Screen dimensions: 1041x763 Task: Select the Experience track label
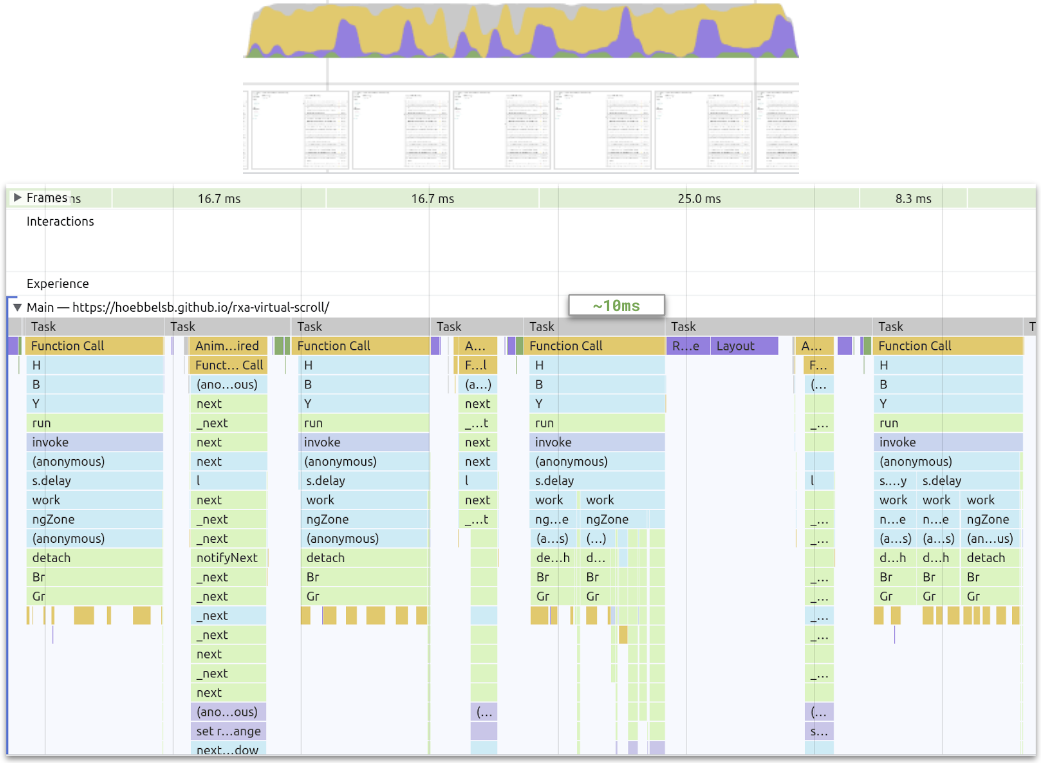click(x=57, y=284)
